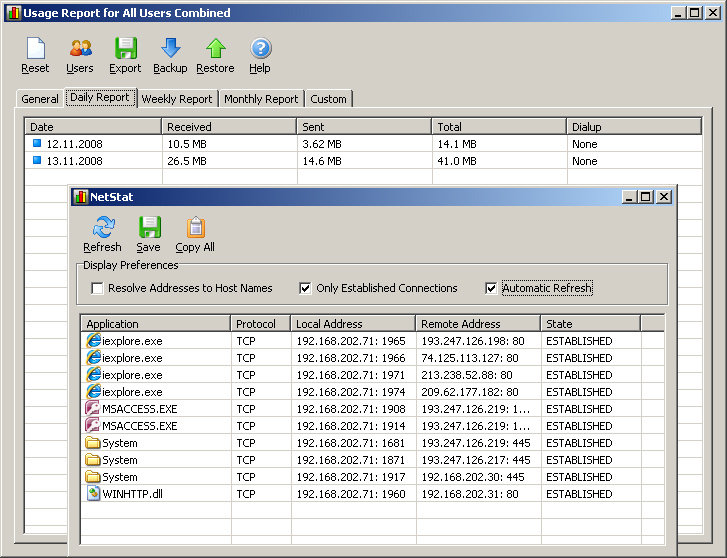Click remote address 213.238.52.88: 80
727x558 pixels.
(x=466, y=375)
